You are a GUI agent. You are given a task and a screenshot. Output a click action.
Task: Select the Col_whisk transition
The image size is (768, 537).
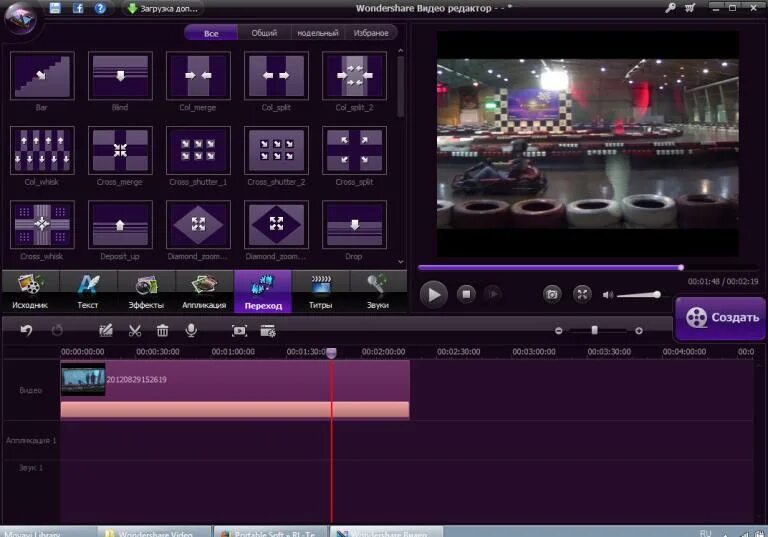[x=42, y=150]
